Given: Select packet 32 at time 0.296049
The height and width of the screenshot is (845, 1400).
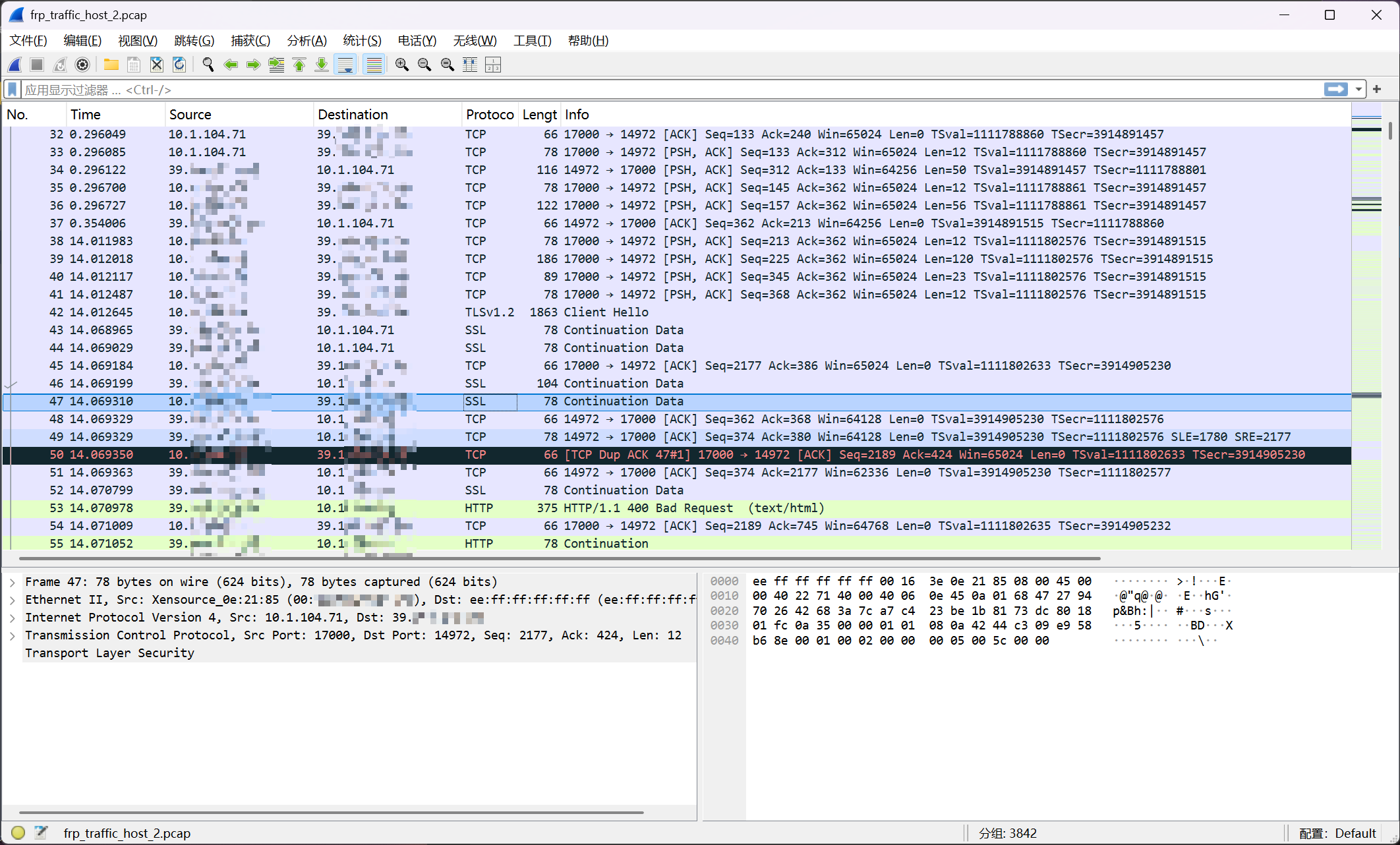Looking at the screenshot, I should (676, 134).
